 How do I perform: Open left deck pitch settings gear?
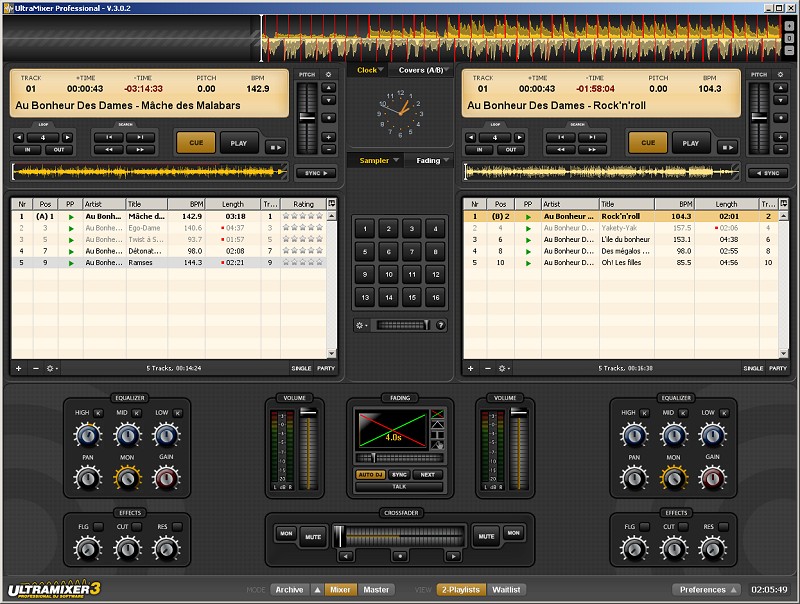point(328,74)
